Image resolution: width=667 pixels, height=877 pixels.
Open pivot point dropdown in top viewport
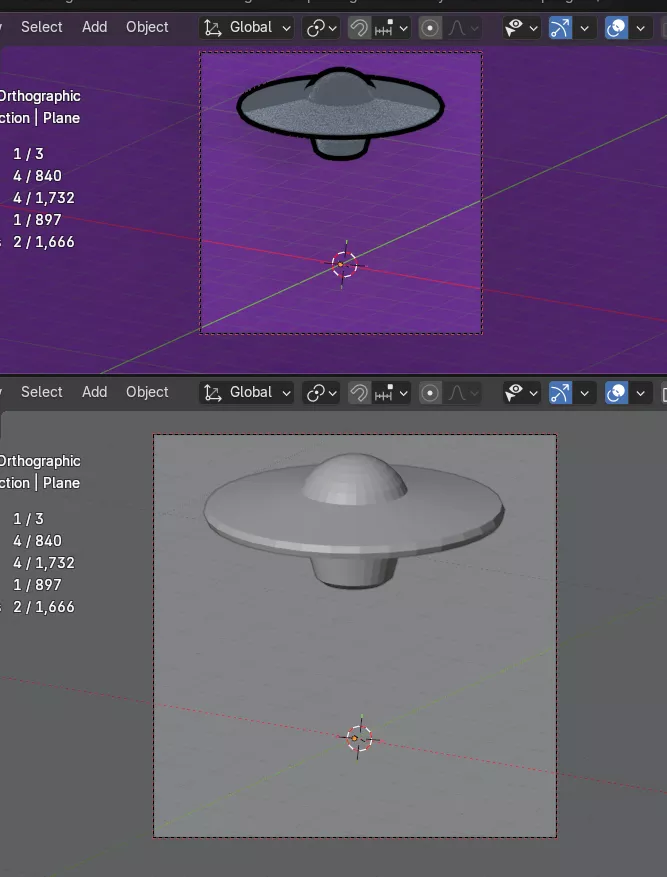pyautogui.click(x=321, y=28)
